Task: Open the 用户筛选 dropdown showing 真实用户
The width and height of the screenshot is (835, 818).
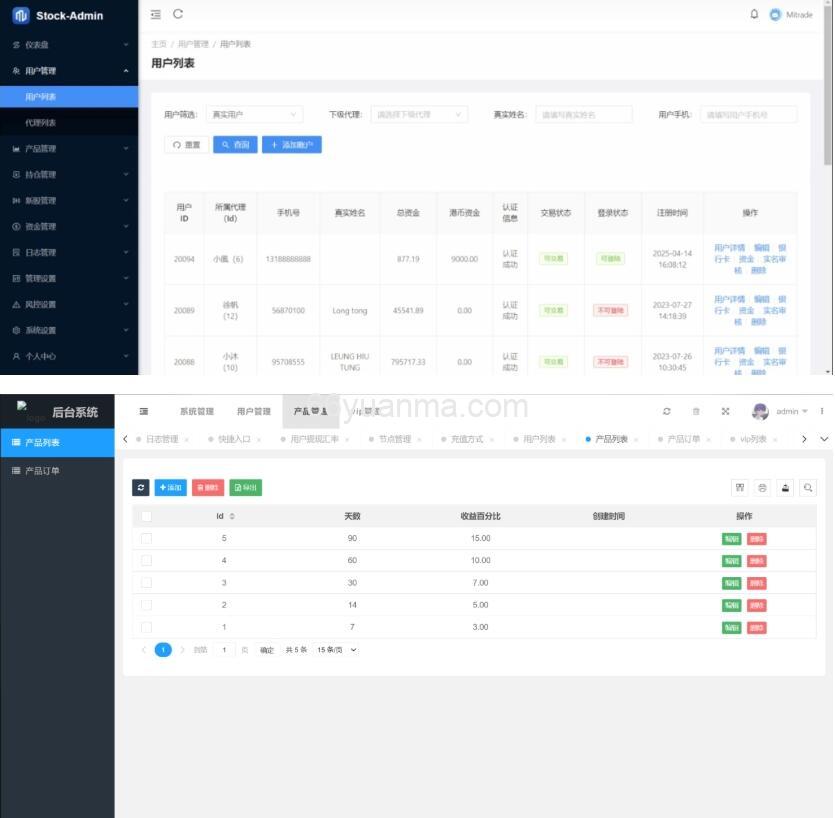Action: (x=254, y=115)
